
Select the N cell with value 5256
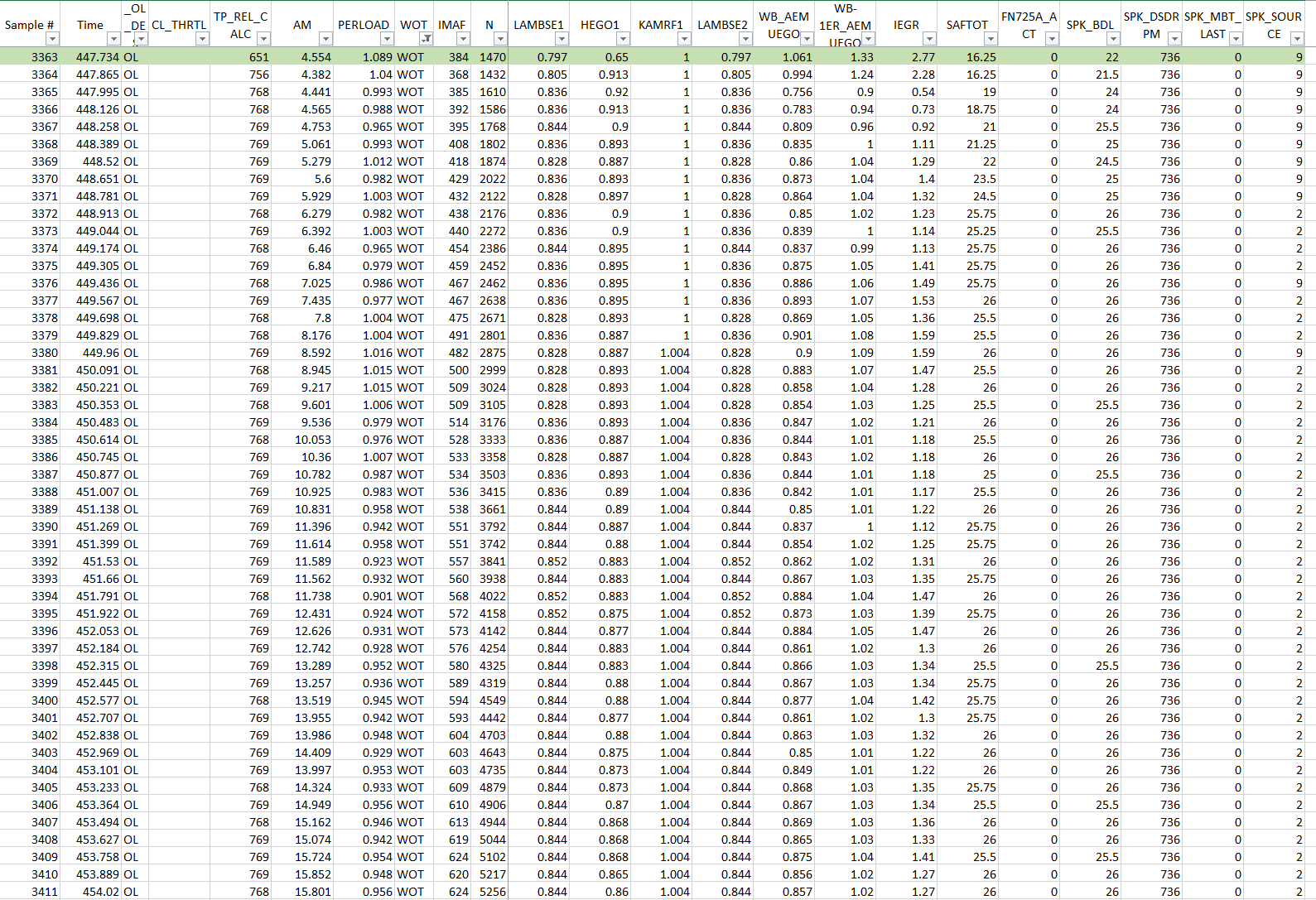490,892
